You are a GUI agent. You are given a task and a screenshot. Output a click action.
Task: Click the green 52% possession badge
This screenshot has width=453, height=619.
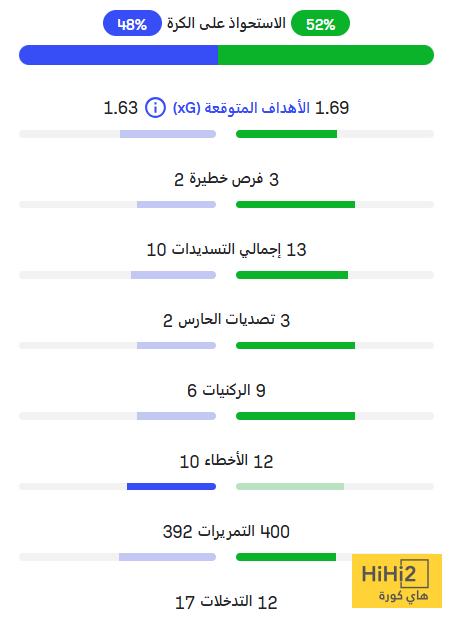[x=320, y=23]
